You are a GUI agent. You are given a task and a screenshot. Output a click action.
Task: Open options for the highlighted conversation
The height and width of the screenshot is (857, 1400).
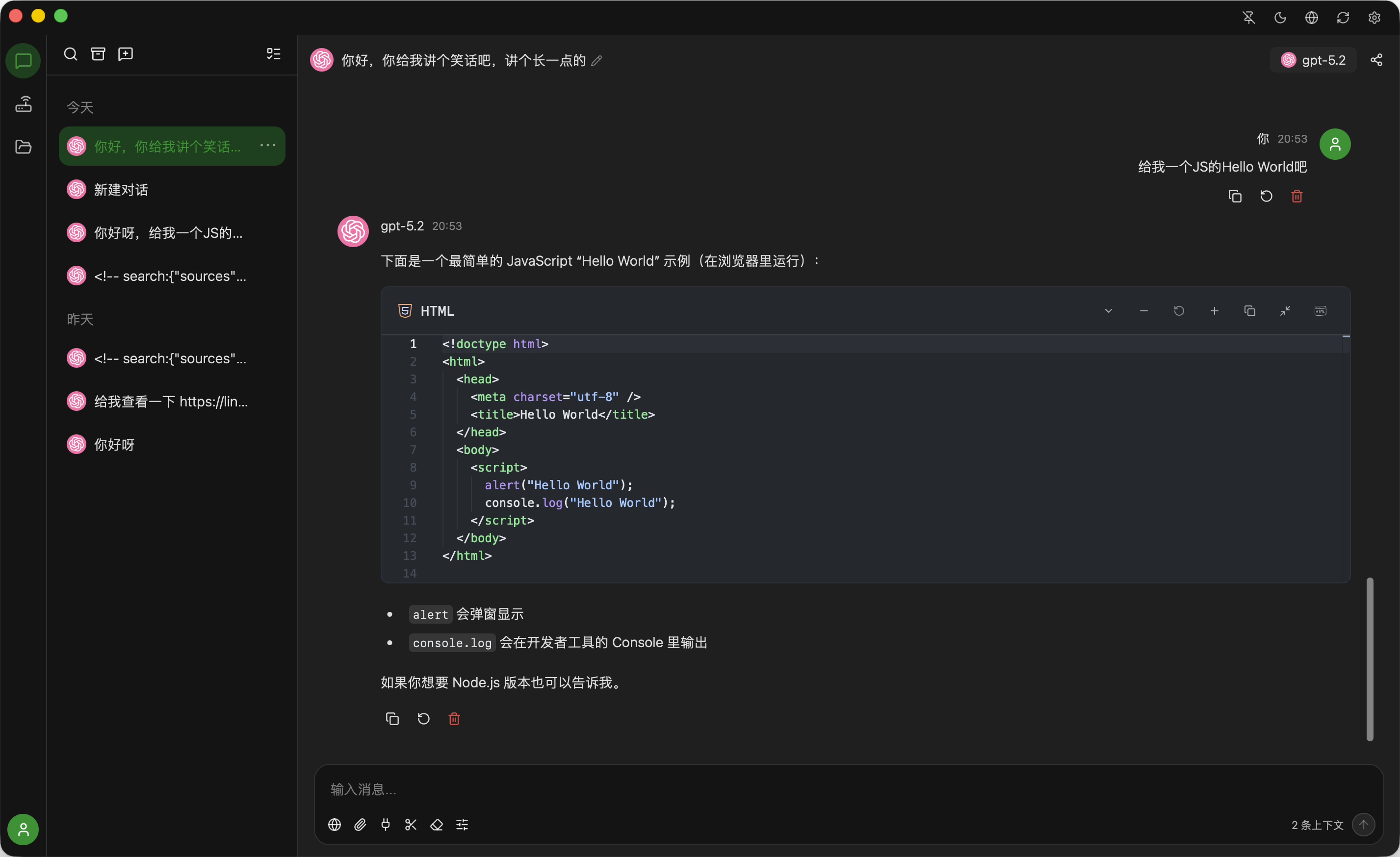[x=267, y=146]
